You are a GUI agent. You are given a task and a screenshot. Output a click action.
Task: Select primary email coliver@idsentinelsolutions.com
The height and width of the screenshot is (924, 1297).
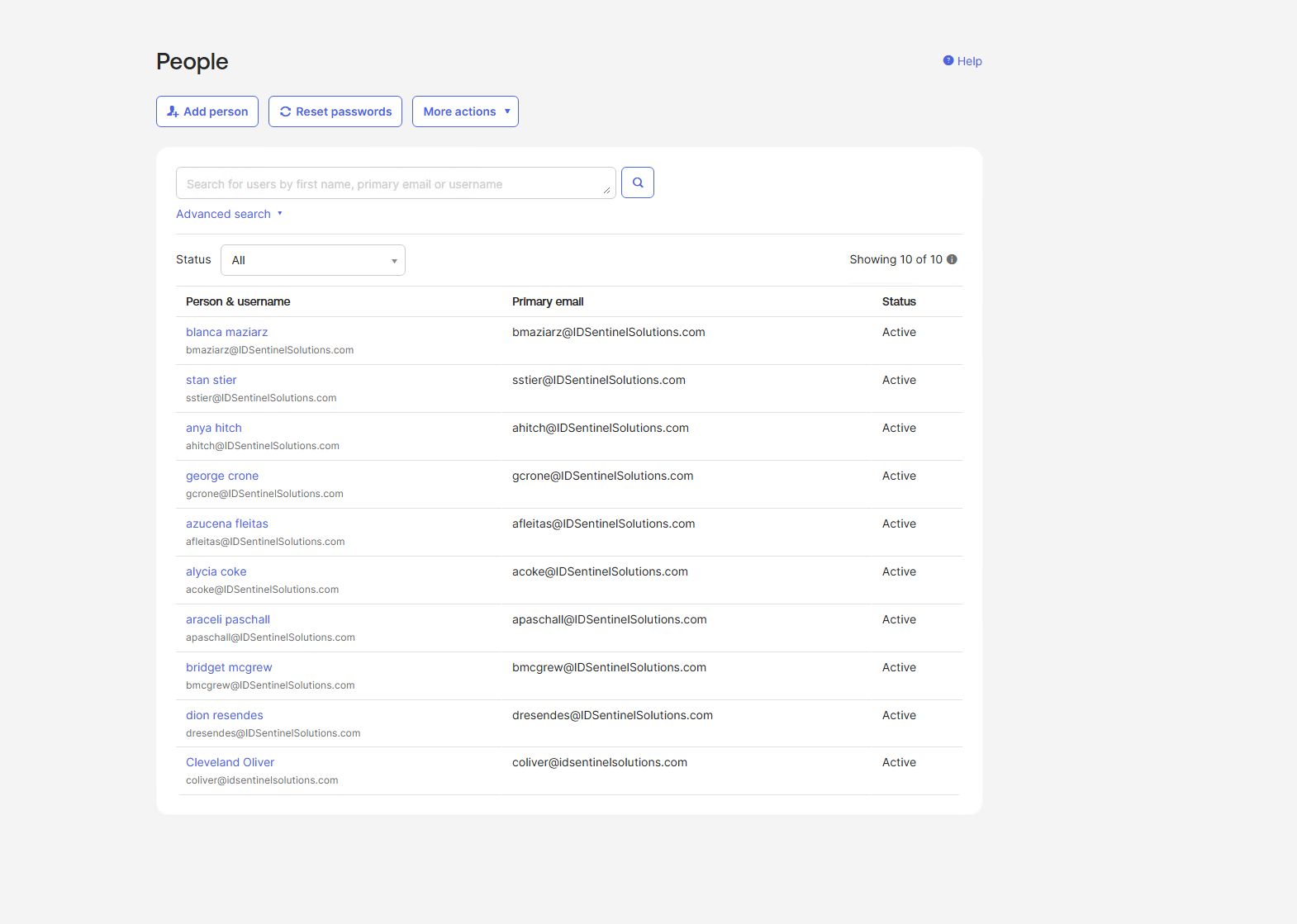[599, 762]
